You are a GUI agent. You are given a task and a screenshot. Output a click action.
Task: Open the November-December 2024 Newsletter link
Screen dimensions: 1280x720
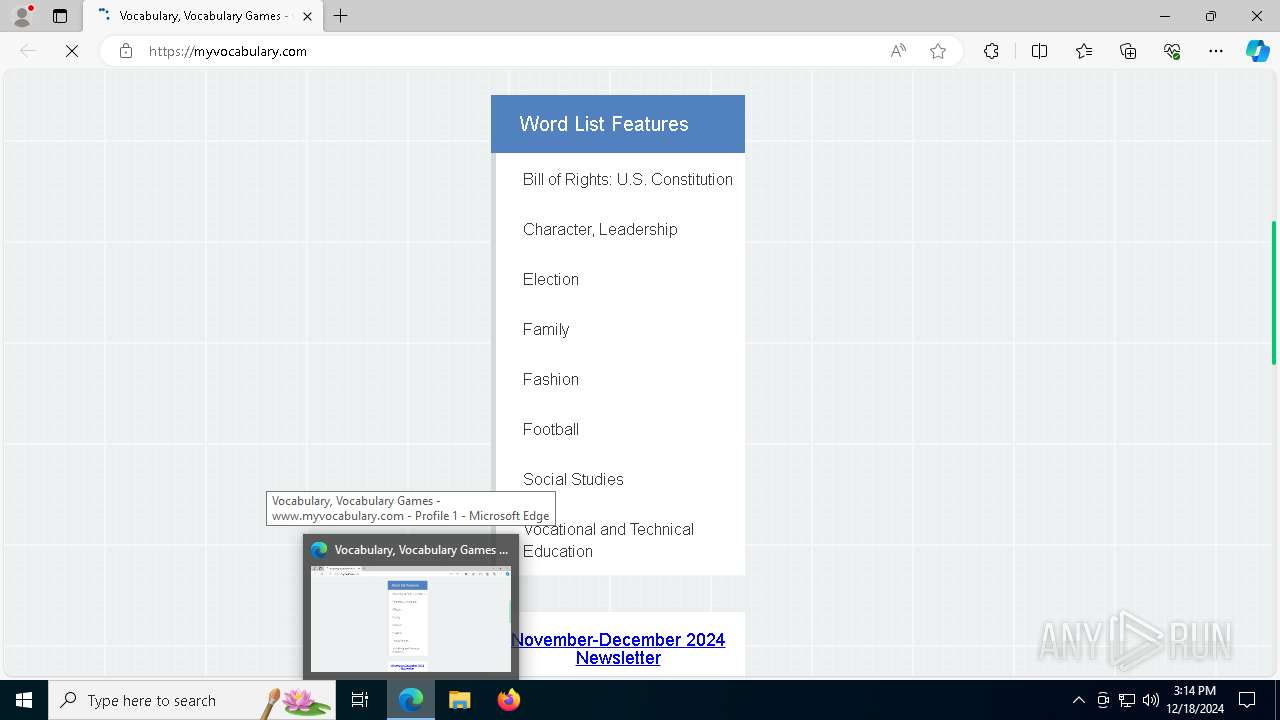(618, 649)
